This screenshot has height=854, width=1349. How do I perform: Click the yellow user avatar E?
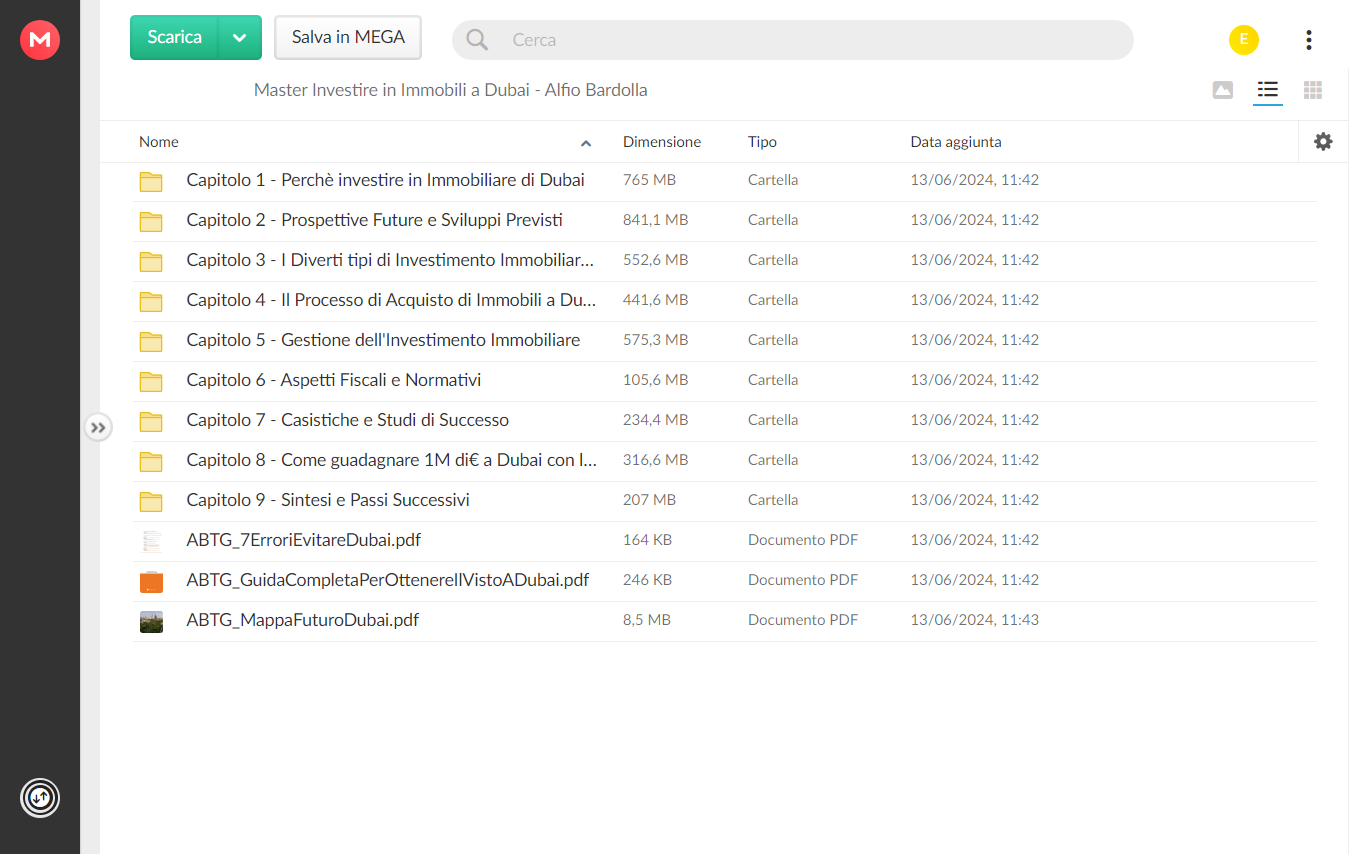[1244, 40]
